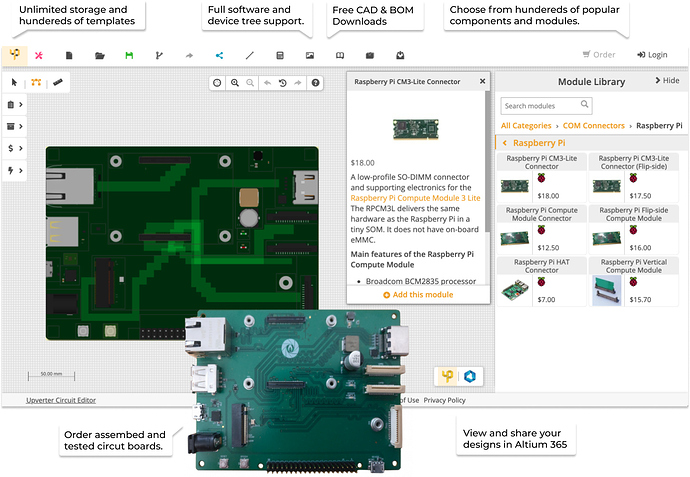Click the Login button
This screenshot has width=690, height=477.
pos(652,55)
